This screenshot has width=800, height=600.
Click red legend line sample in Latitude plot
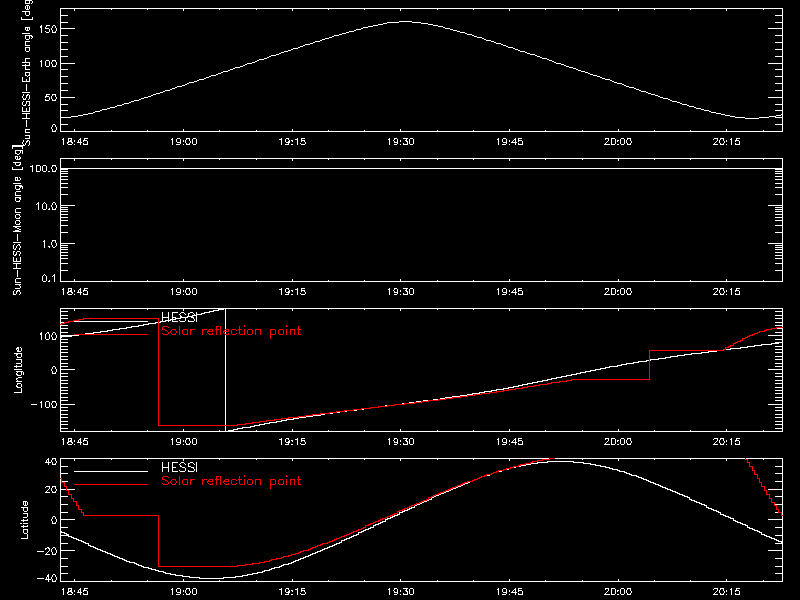point(111,485)
